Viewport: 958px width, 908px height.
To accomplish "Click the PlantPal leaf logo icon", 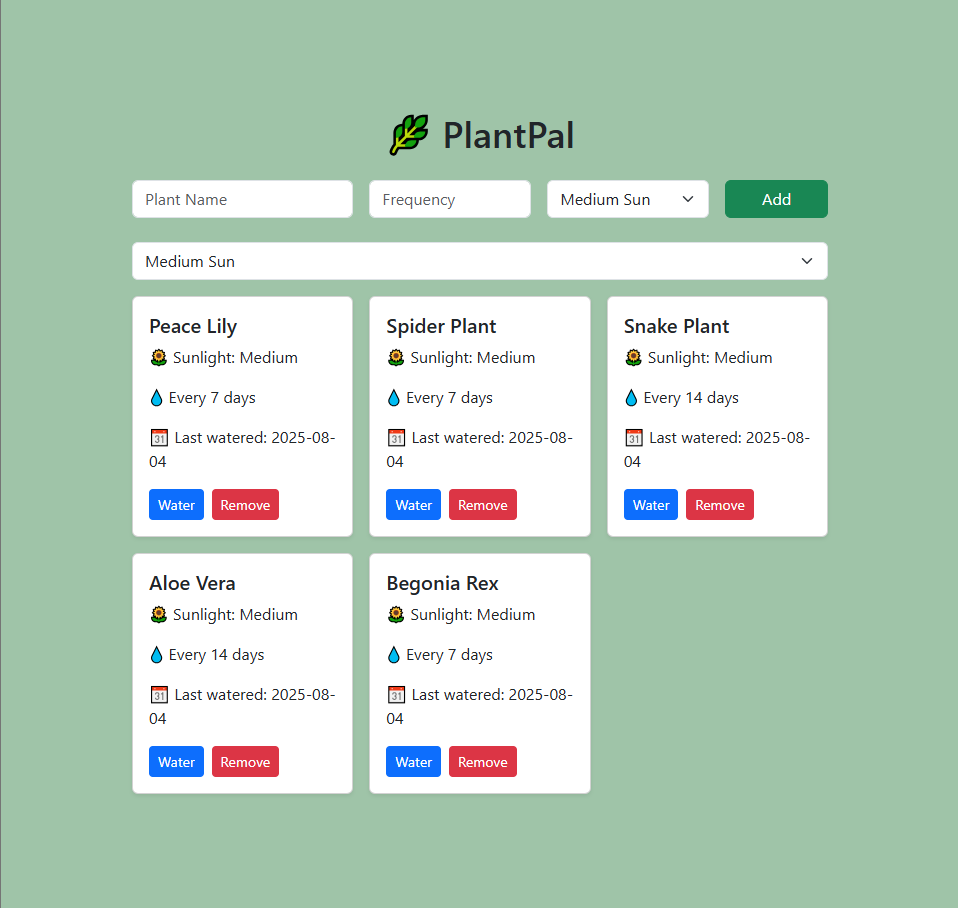I will pyautogui.click(x=409, y=135).
